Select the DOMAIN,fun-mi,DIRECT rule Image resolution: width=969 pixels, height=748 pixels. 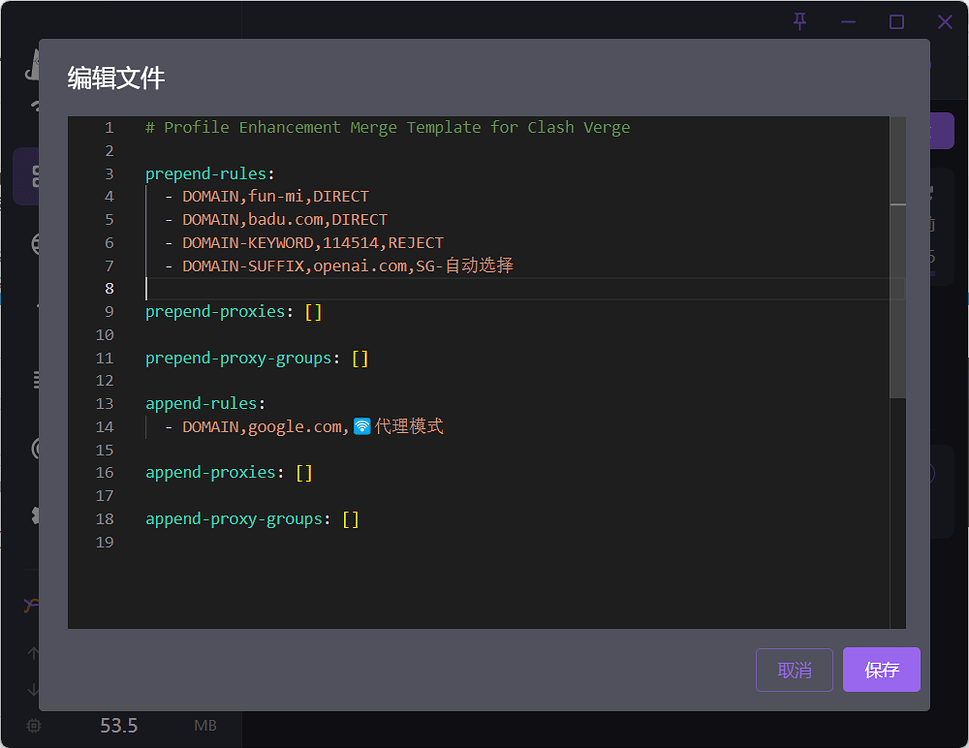click(276, 197)
